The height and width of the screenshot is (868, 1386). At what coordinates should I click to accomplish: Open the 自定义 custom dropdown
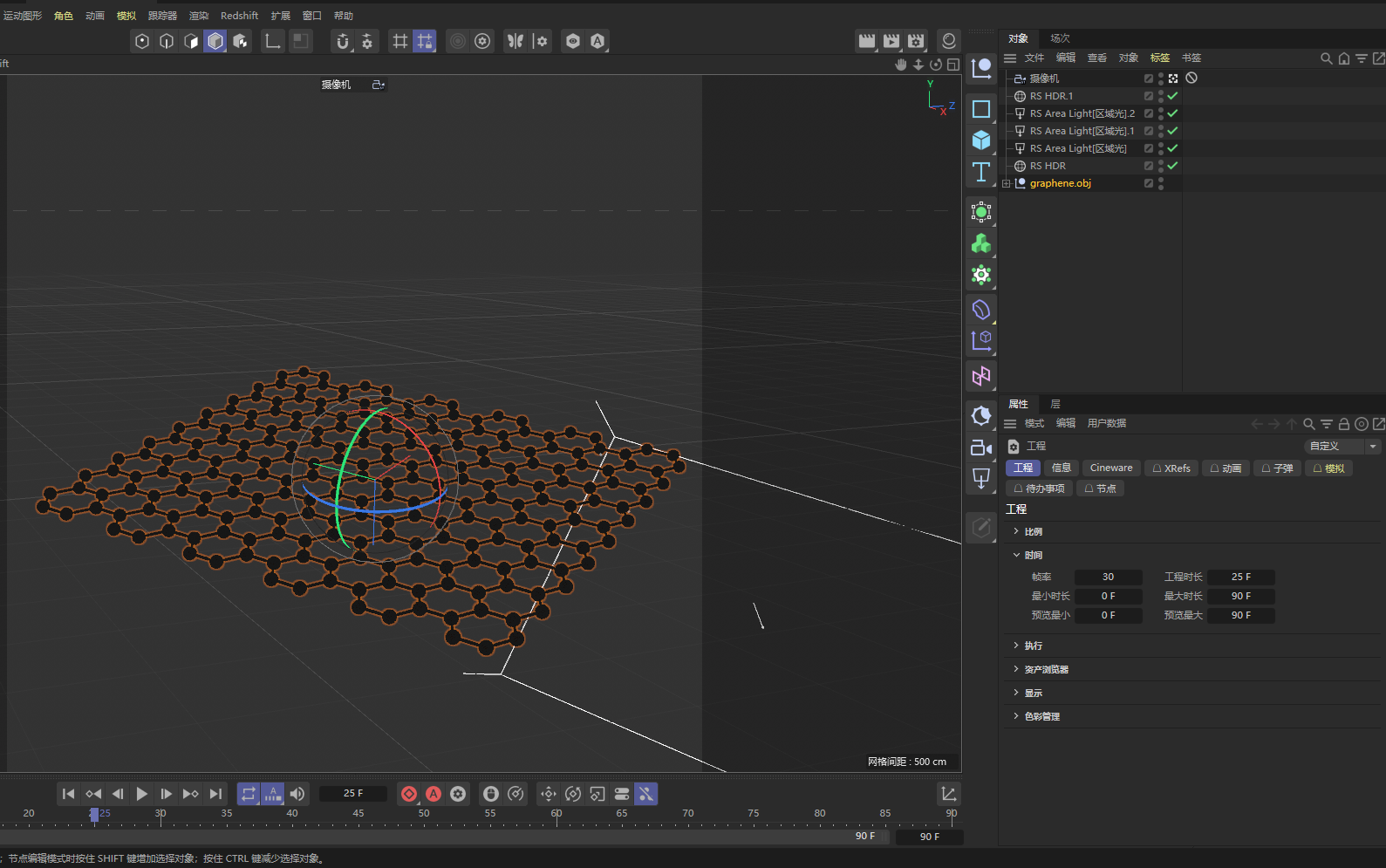[1342, 446]
